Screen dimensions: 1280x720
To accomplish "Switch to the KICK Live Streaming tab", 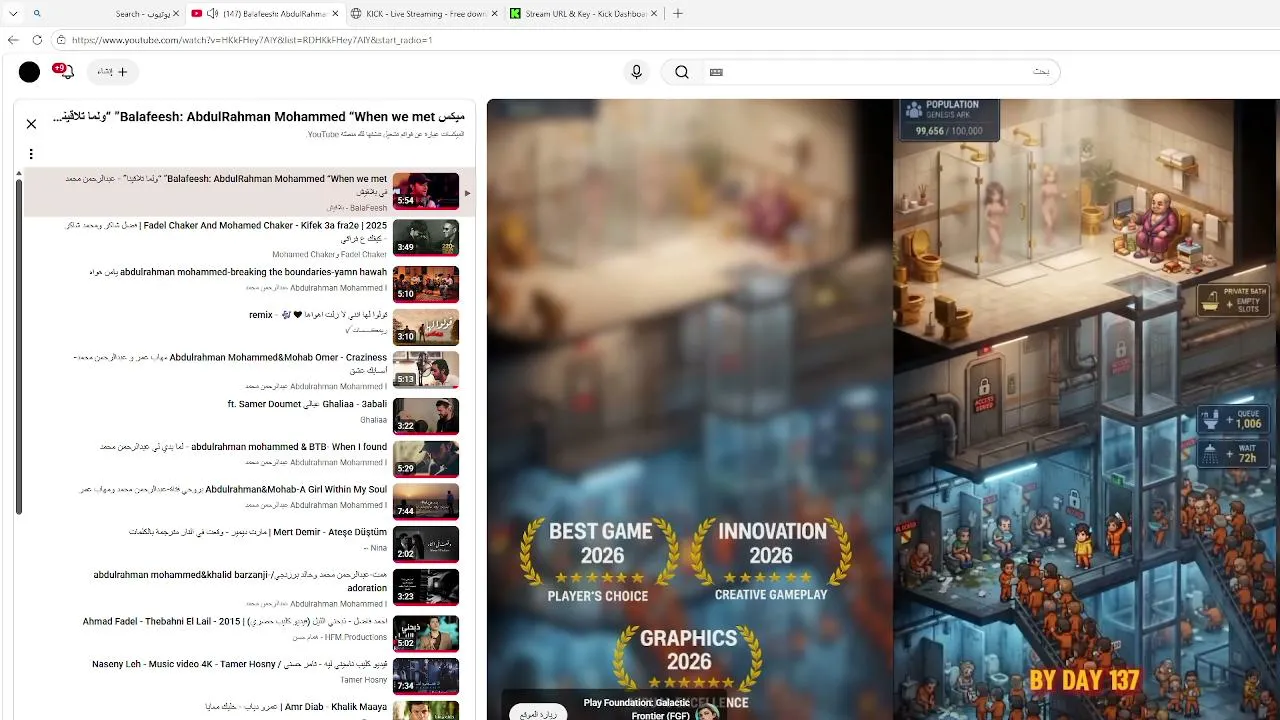I will 423,14.
